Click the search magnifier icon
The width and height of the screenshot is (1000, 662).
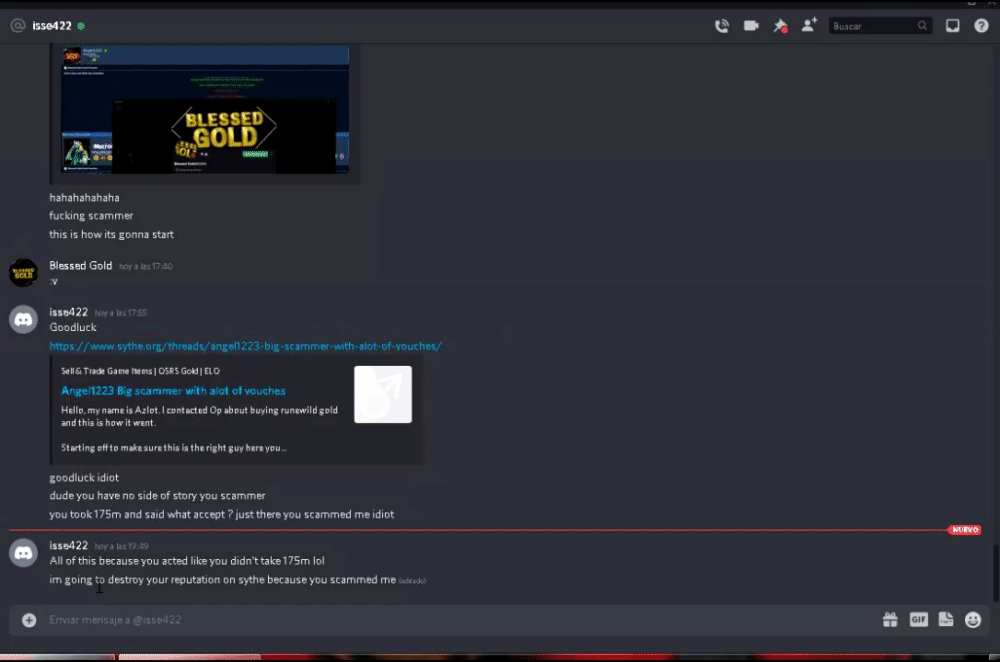pyautogui.click(x=922, y=26)
